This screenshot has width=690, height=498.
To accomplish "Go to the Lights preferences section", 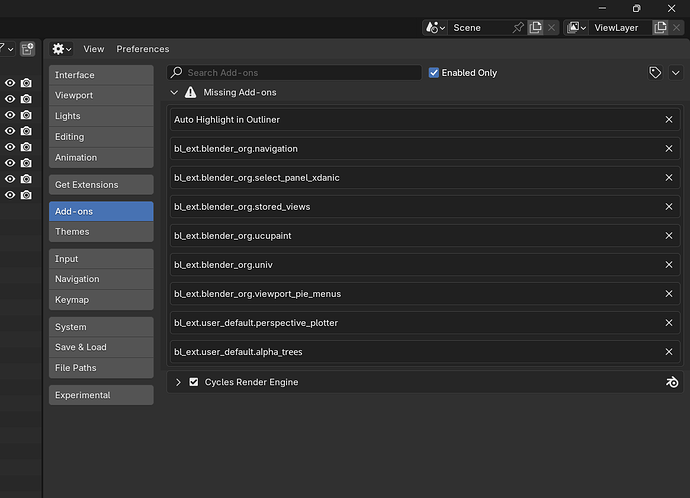I will click(101, 116).
